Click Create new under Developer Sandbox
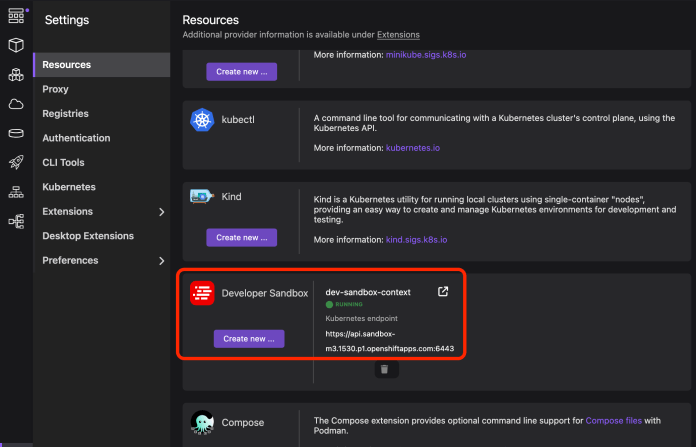This screenshot has width=696, height=447. coord(249,339)
